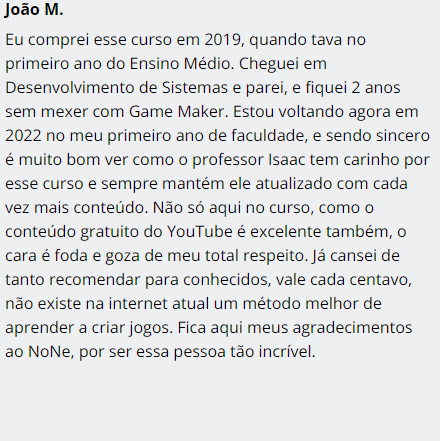Click the reviewer name João M.

point(34,9)
